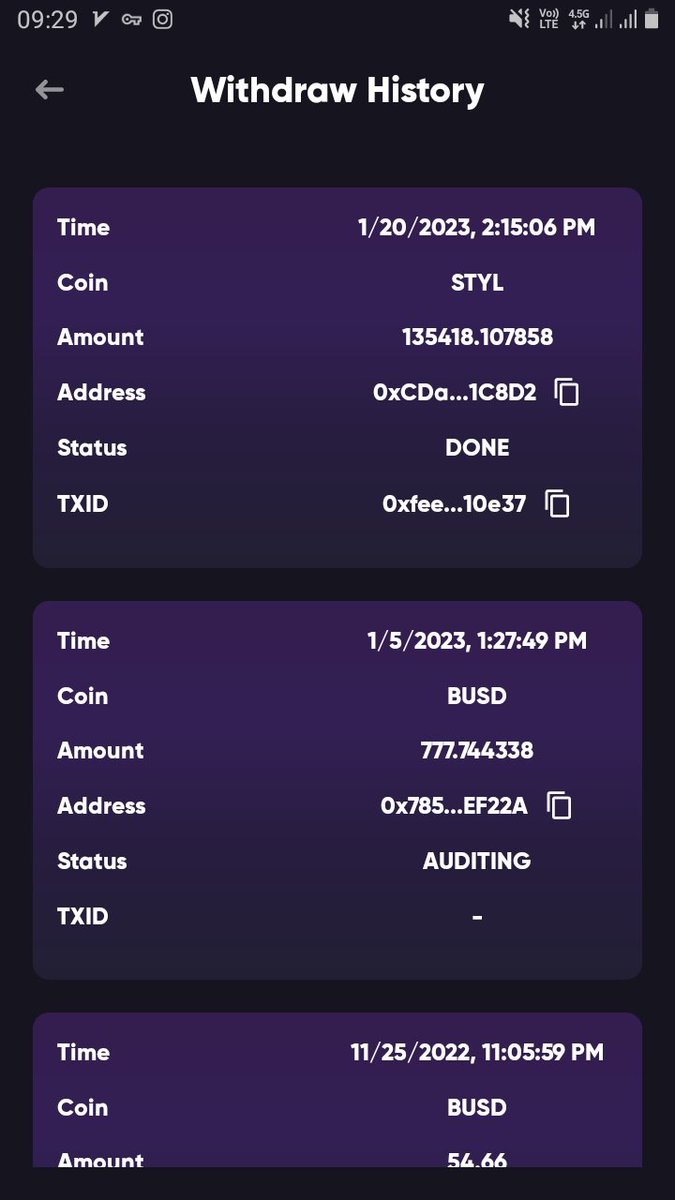The width and height of the screenshot is (675, 1200).
Task: Tap the DONE status of STYL withdrawal
Action: click(477, 448)
